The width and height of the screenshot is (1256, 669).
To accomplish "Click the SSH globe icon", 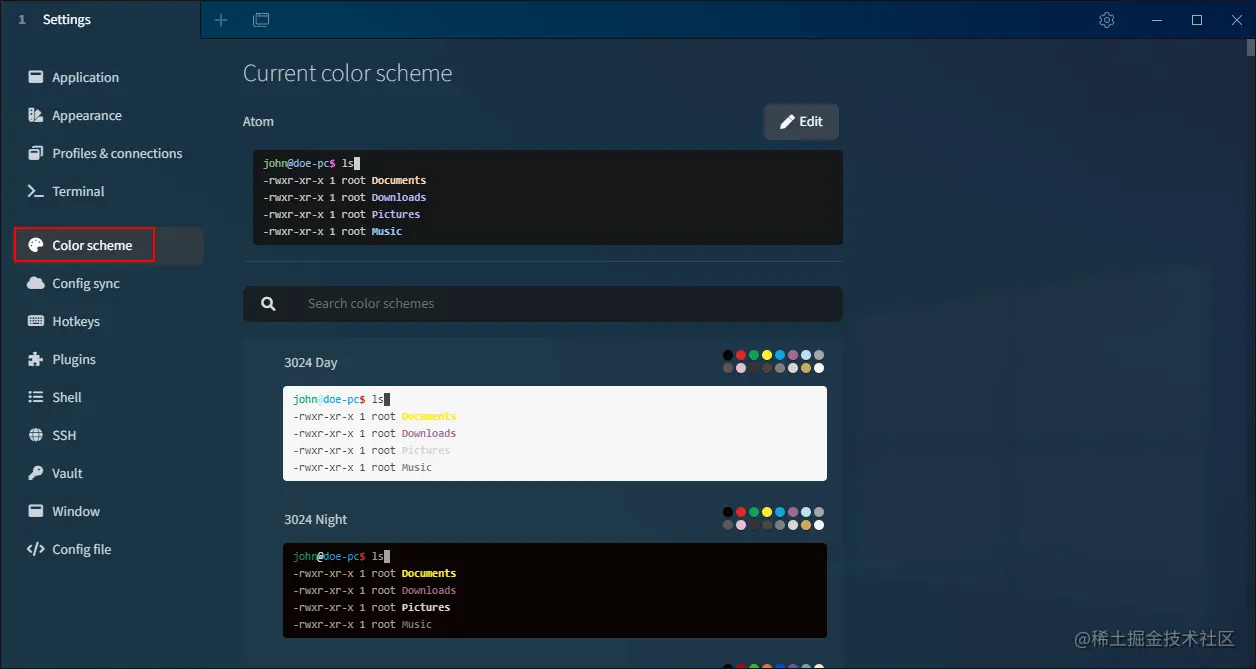I will (x=35, y=435).
